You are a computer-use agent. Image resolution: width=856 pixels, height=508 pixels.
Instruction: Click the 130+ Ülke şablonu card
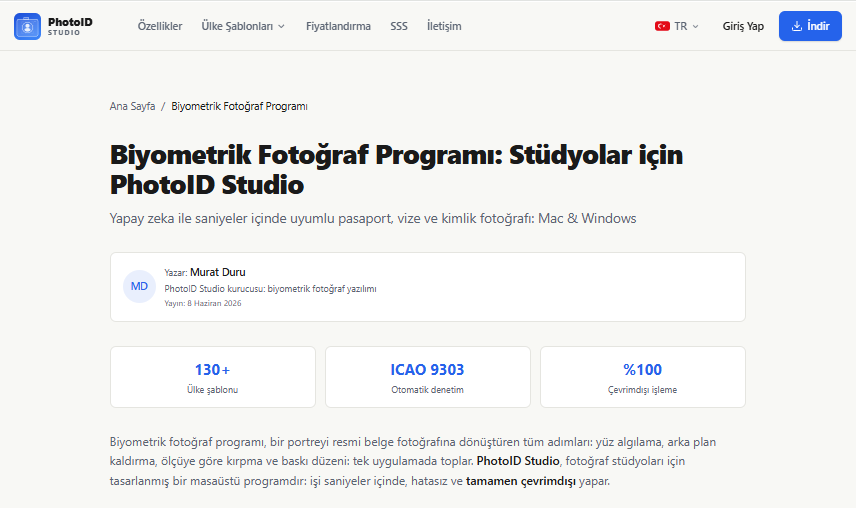[213, 377]
